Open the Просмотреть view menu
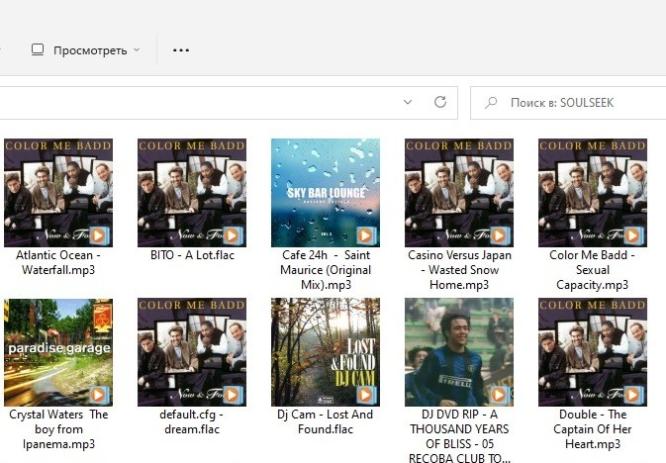The height and width of the screenshot is (463, 666). [x=88, y=50]
